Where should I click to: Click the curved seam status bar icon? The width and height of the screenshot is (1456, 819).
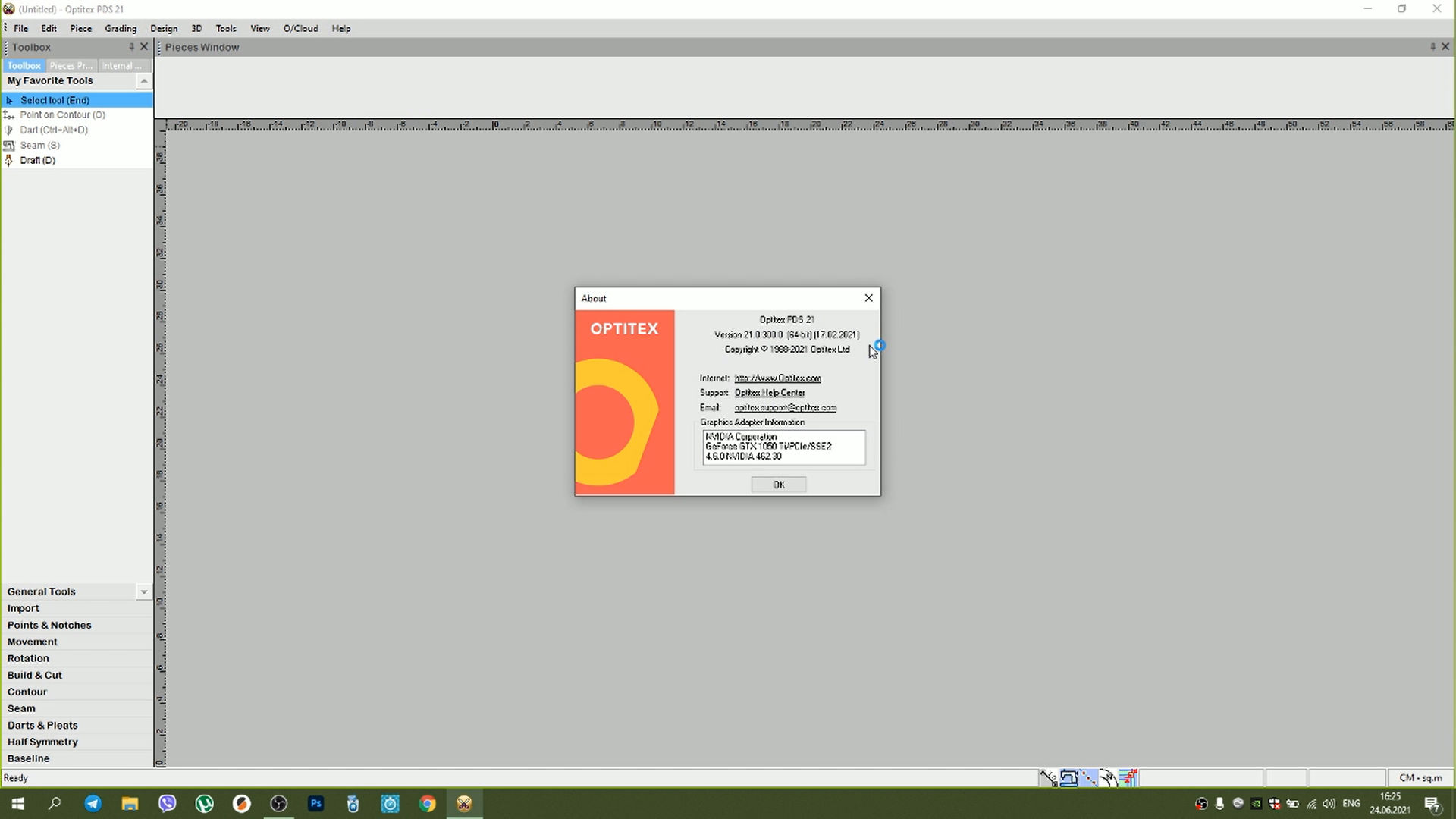(x=1109, y=778)
